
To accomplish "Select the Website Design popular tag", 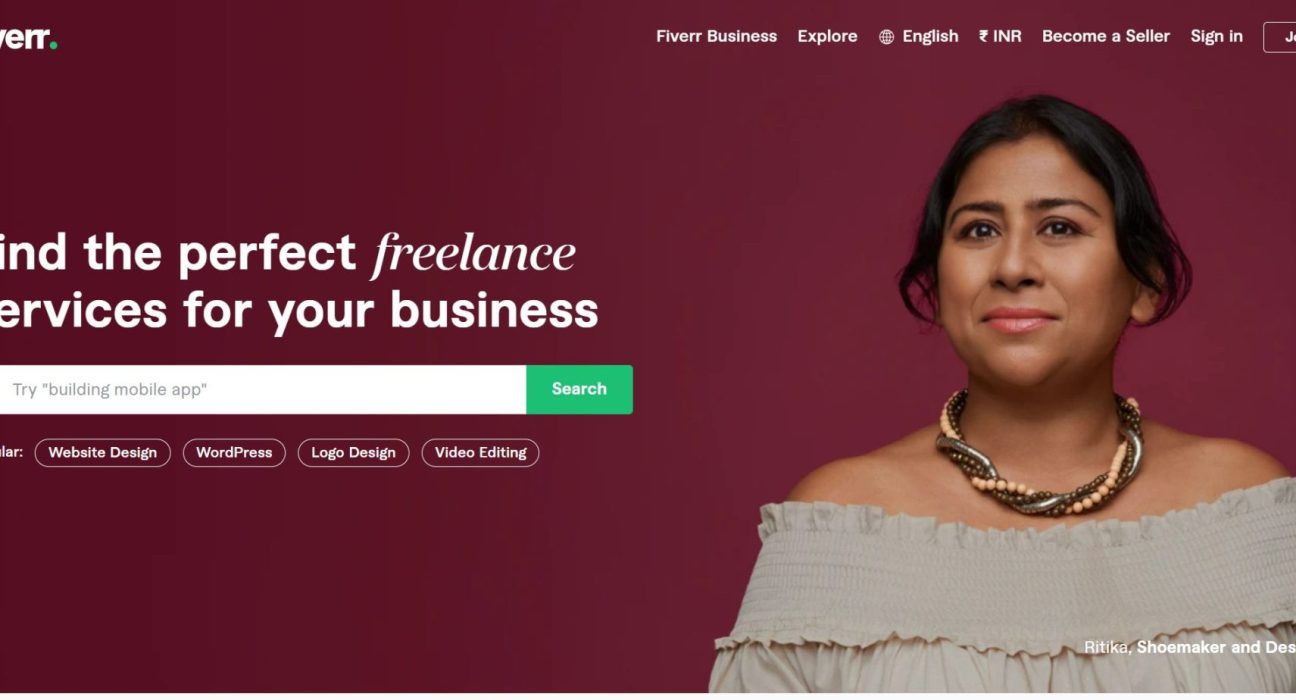I will point(103,453).
